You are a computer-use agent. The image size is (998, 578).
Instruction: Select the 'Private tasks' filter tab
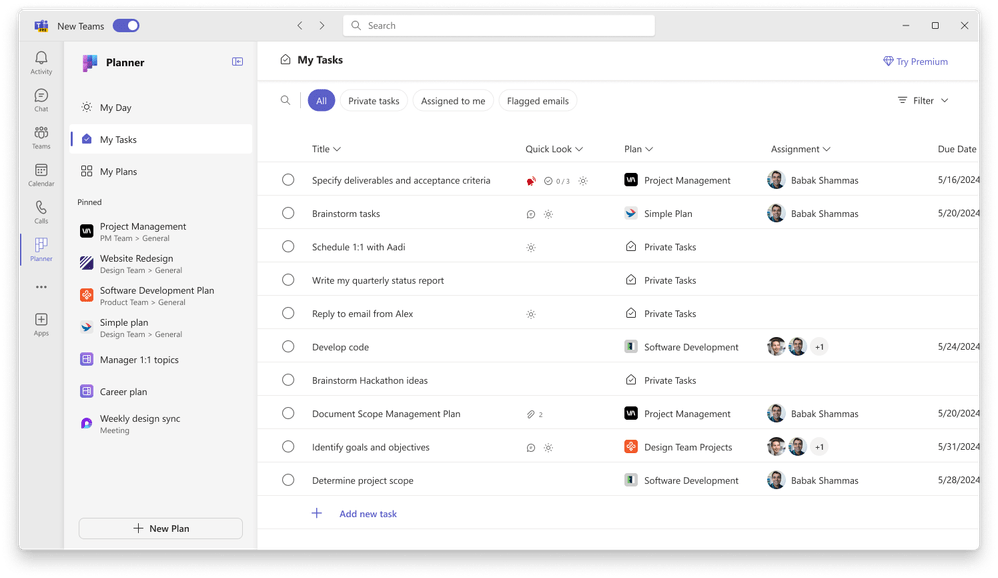pos(374,101)
